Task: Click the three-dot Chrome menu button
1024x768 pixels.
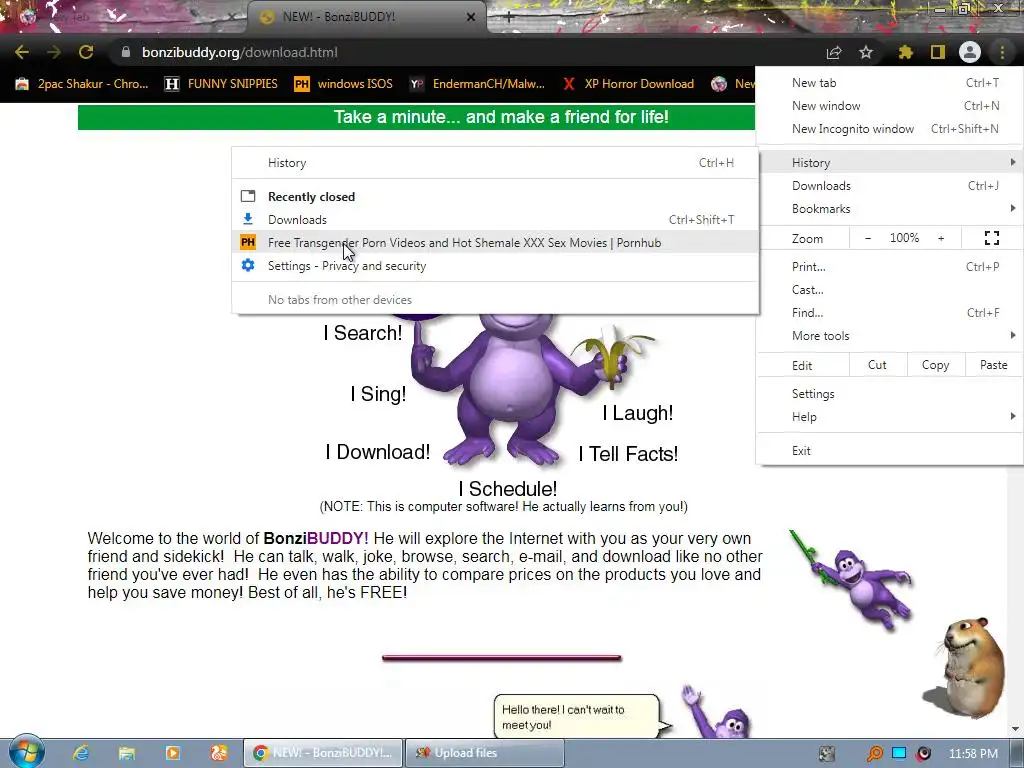Action: 1002,52
